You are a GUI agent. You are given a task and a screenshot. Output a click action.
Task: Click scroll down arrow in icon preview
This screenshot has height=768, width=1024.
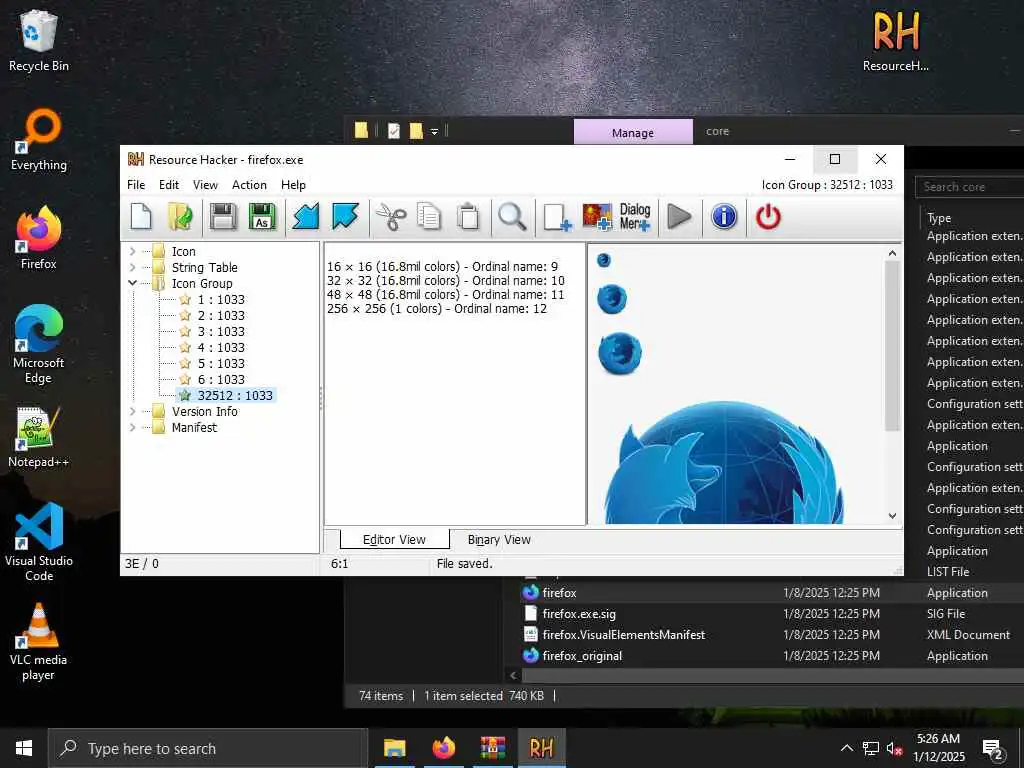893,516
